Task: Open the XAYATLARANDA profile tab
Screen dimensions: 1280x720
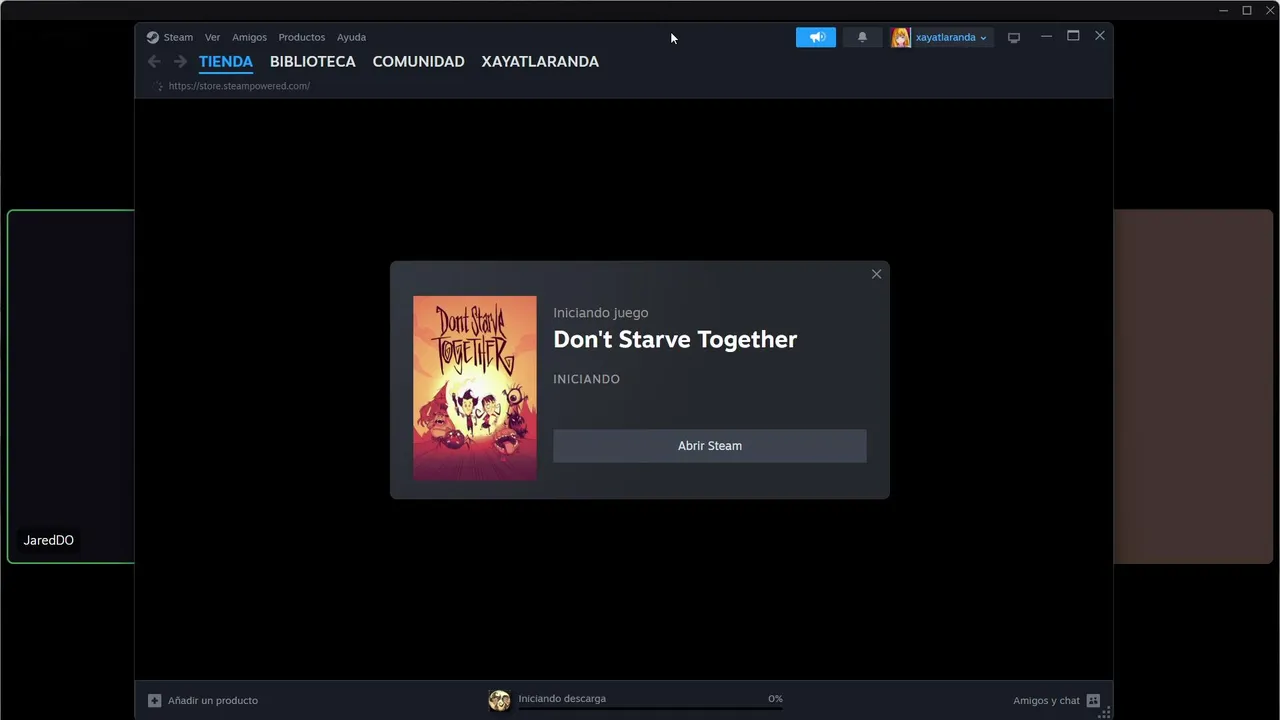Action: (540, 62)
